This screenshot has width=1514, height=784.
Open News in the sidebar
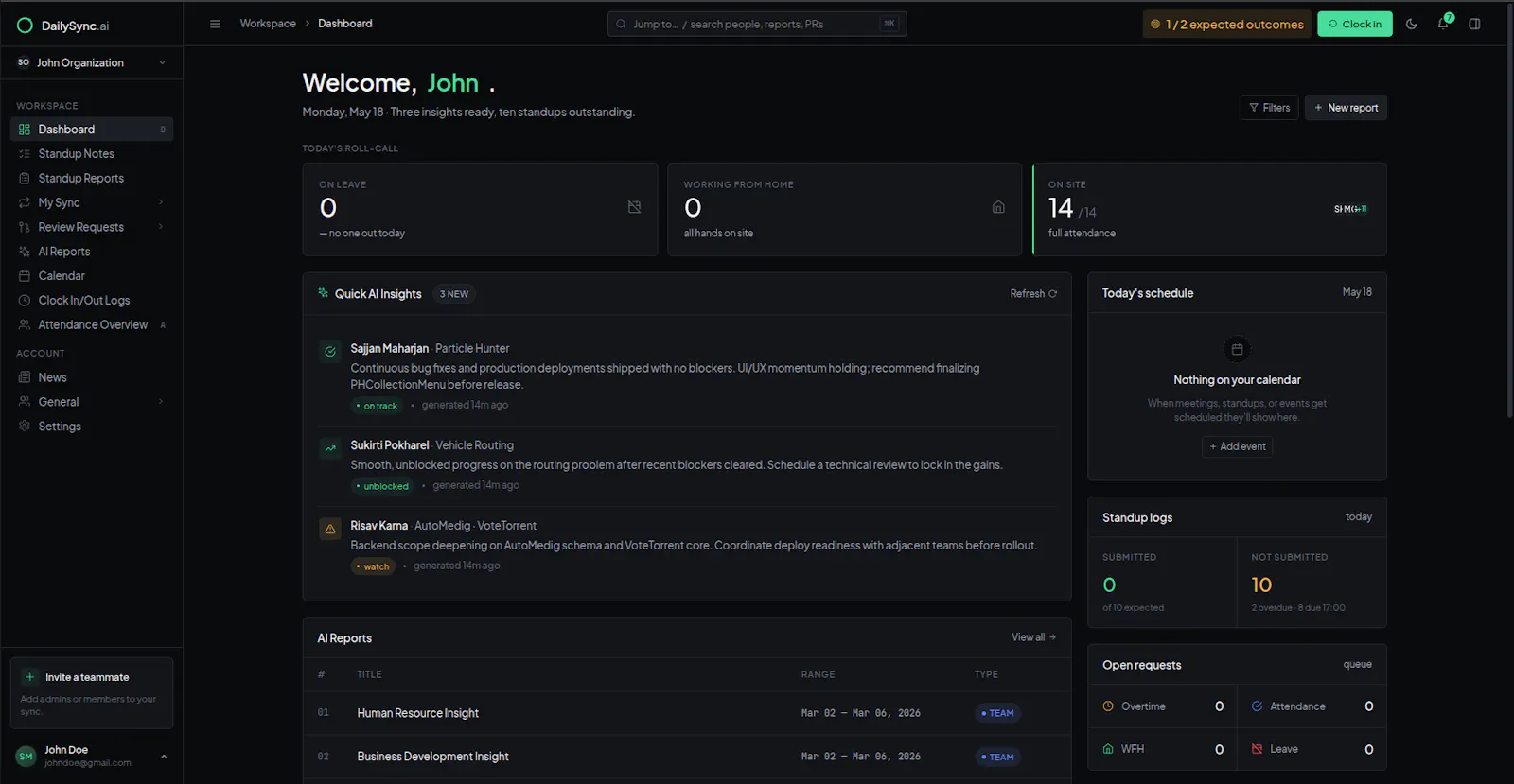coord(92,377)
